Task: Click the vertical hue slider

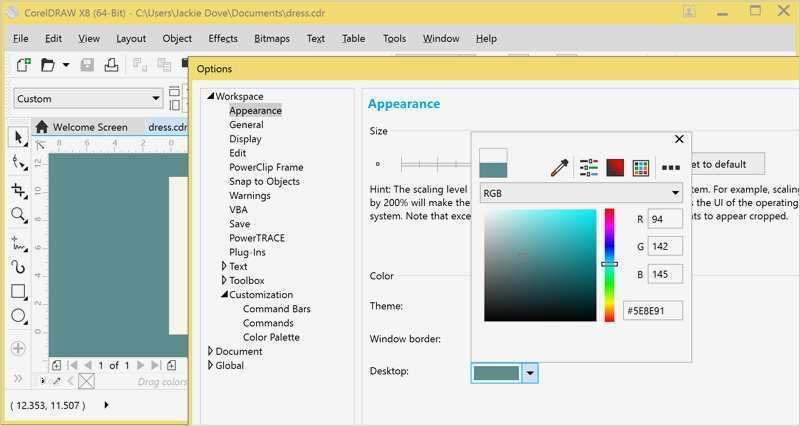Action: click(x=609, y=265)
